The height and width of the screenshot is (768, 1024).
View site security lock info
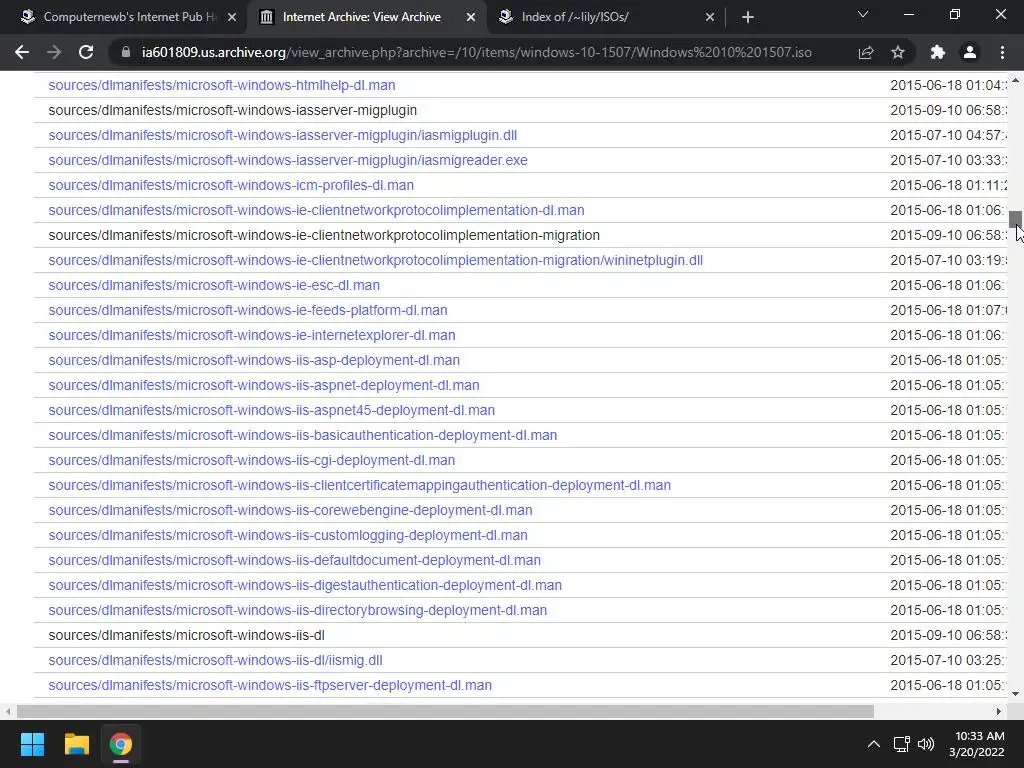click(126, 52)
